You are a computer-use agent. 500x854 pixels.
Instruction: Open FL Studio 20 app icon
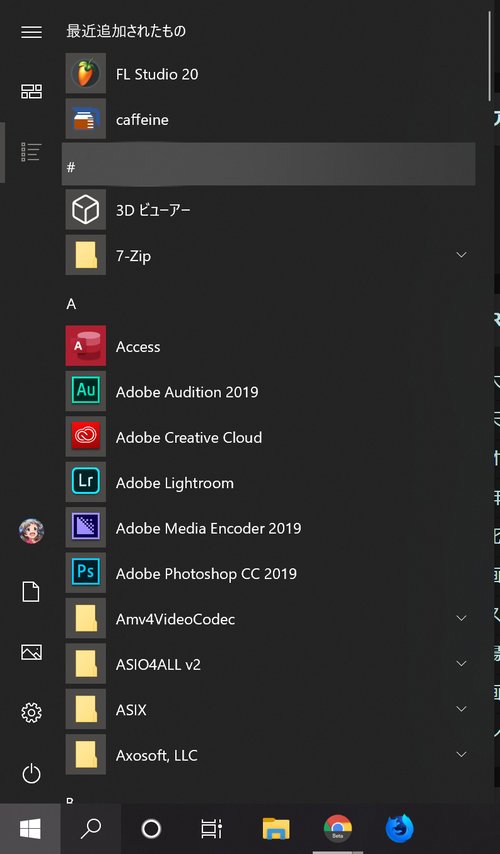(86, 74)
